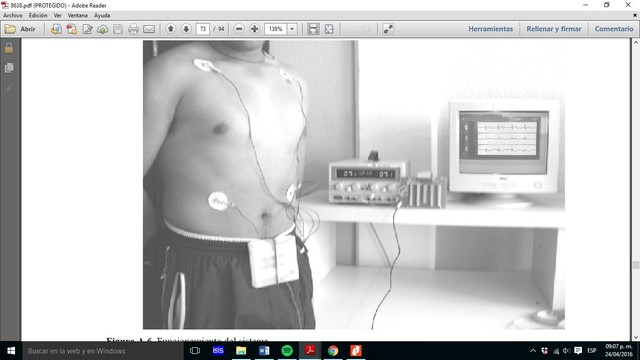Click the save to cloud icon
640x360 pixels.
pos(103,29)
